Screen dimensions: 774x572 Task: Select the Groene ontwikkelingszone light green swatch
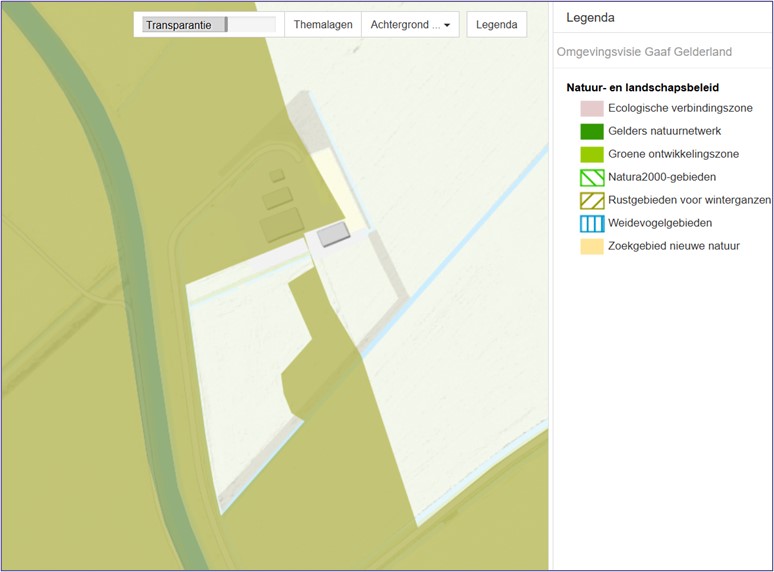(x=592, y=154)
